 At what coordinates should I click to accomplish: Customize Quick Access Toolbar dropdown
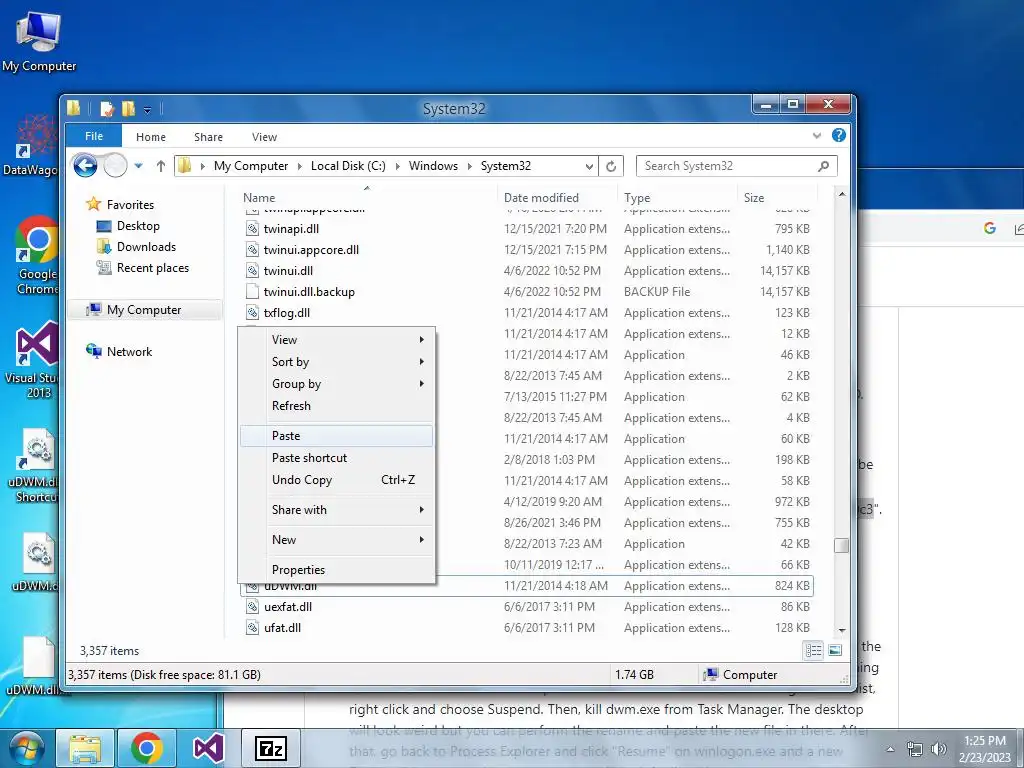tap(148, 110)
